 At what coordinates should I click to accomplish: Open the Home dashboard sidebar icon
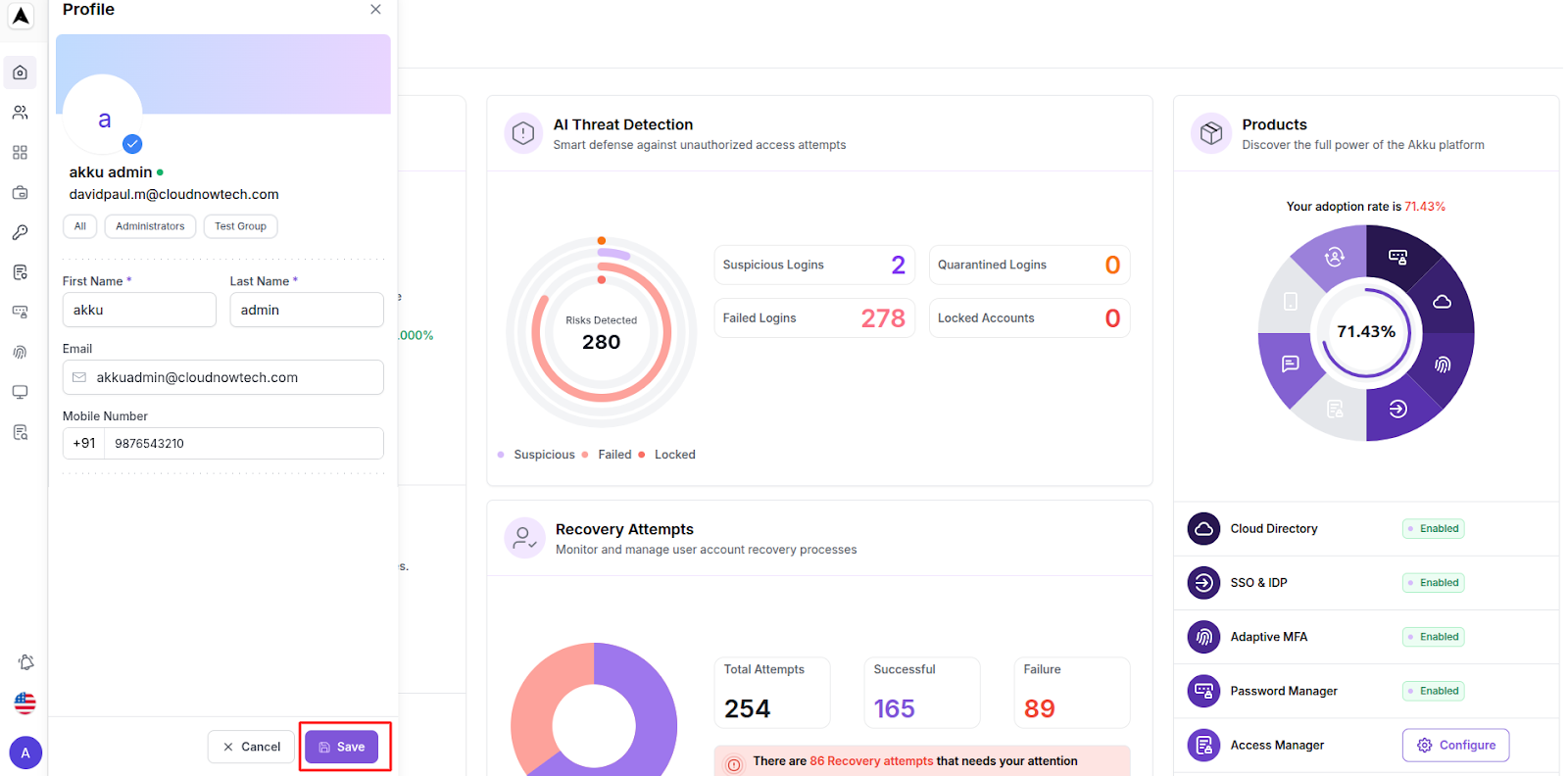point(20,73)
